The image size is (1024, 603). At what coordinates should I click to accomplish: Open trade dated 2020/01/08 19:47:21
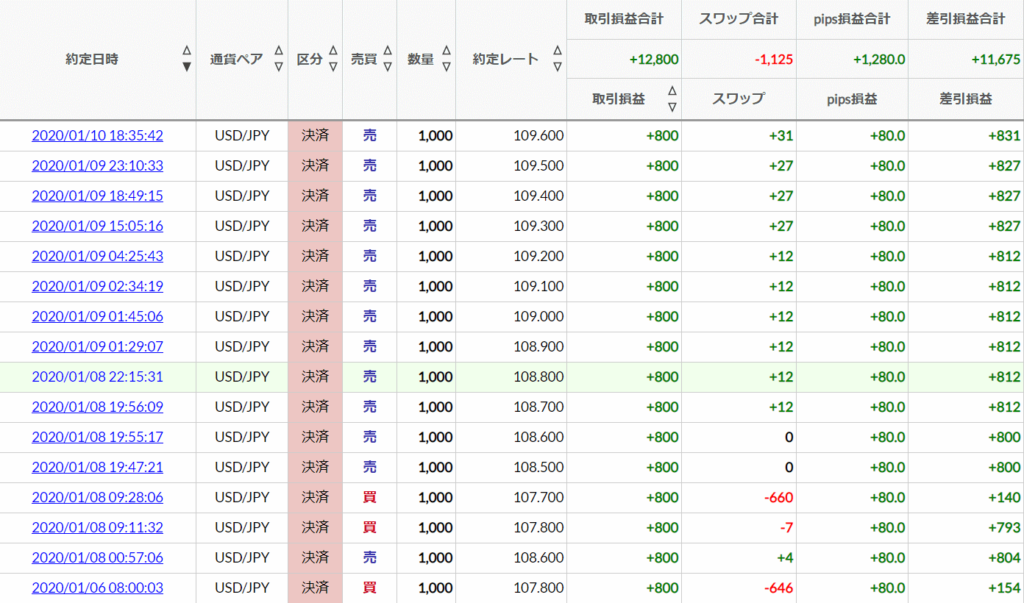[97, 467]
